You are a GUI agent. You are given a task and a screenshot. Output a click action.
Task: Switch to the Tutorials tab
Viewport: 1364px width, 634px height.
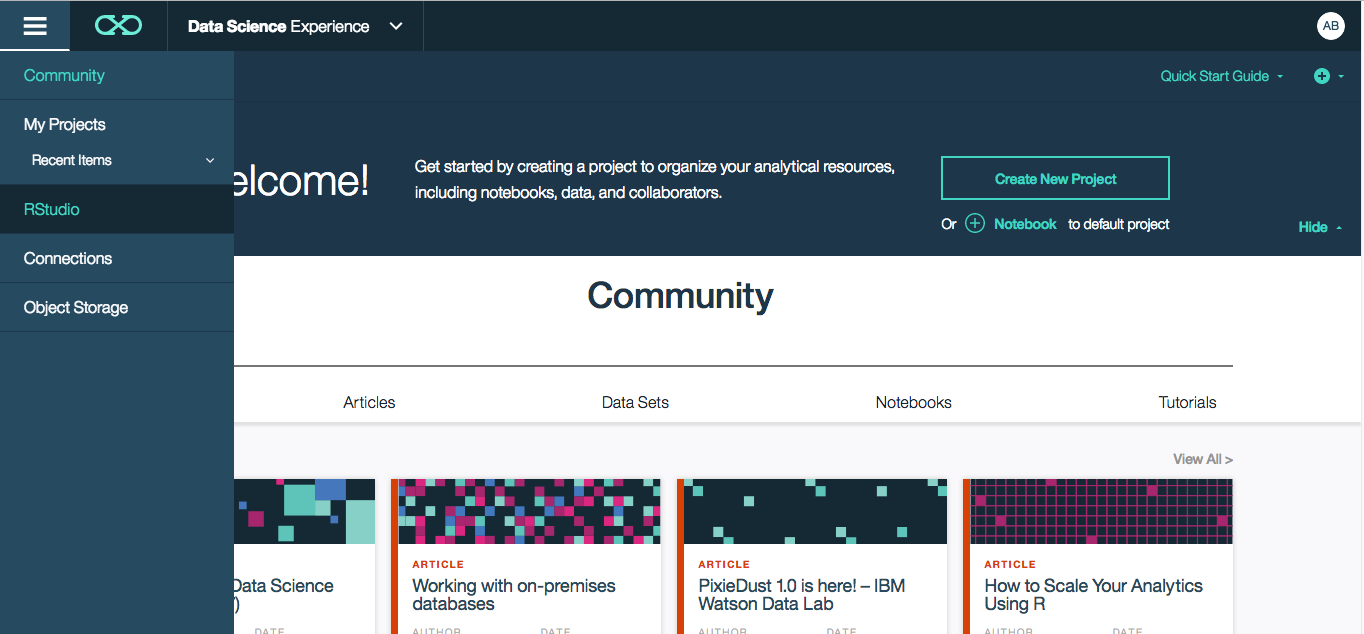1187,402
